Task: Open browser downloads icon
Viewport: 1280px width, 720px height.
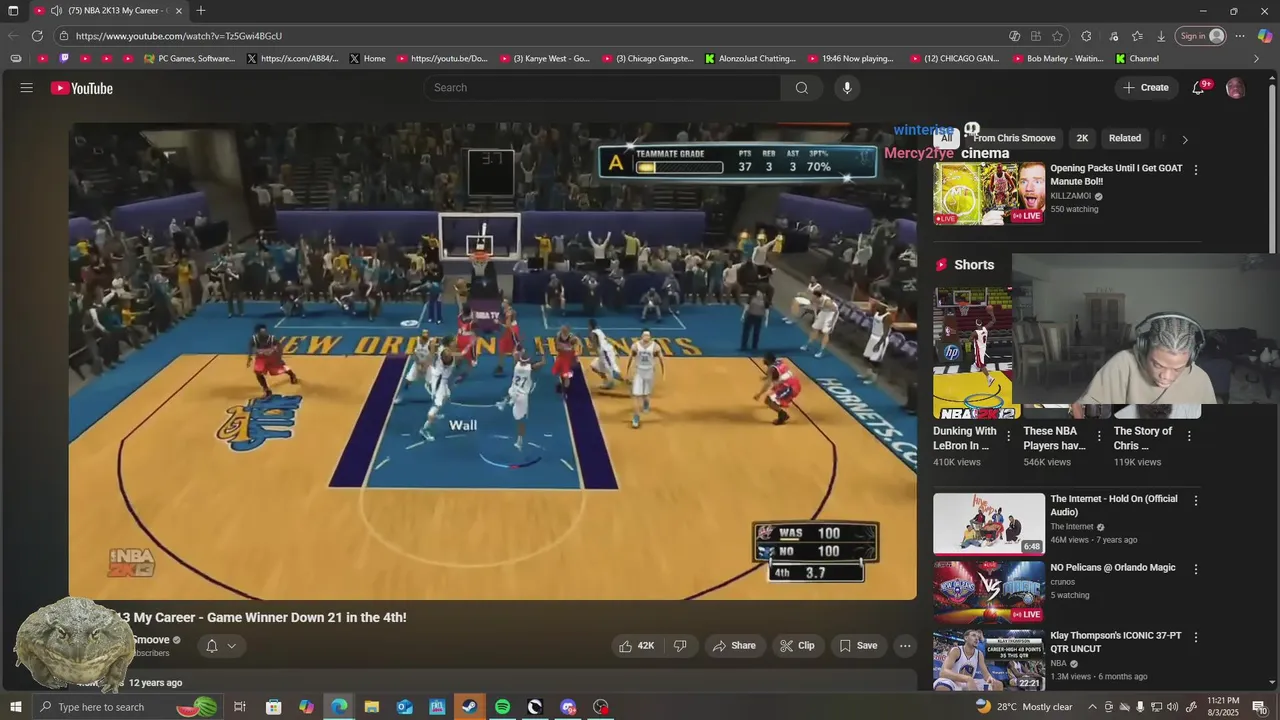Action: pyautogui.click(x=1161, y=36)
